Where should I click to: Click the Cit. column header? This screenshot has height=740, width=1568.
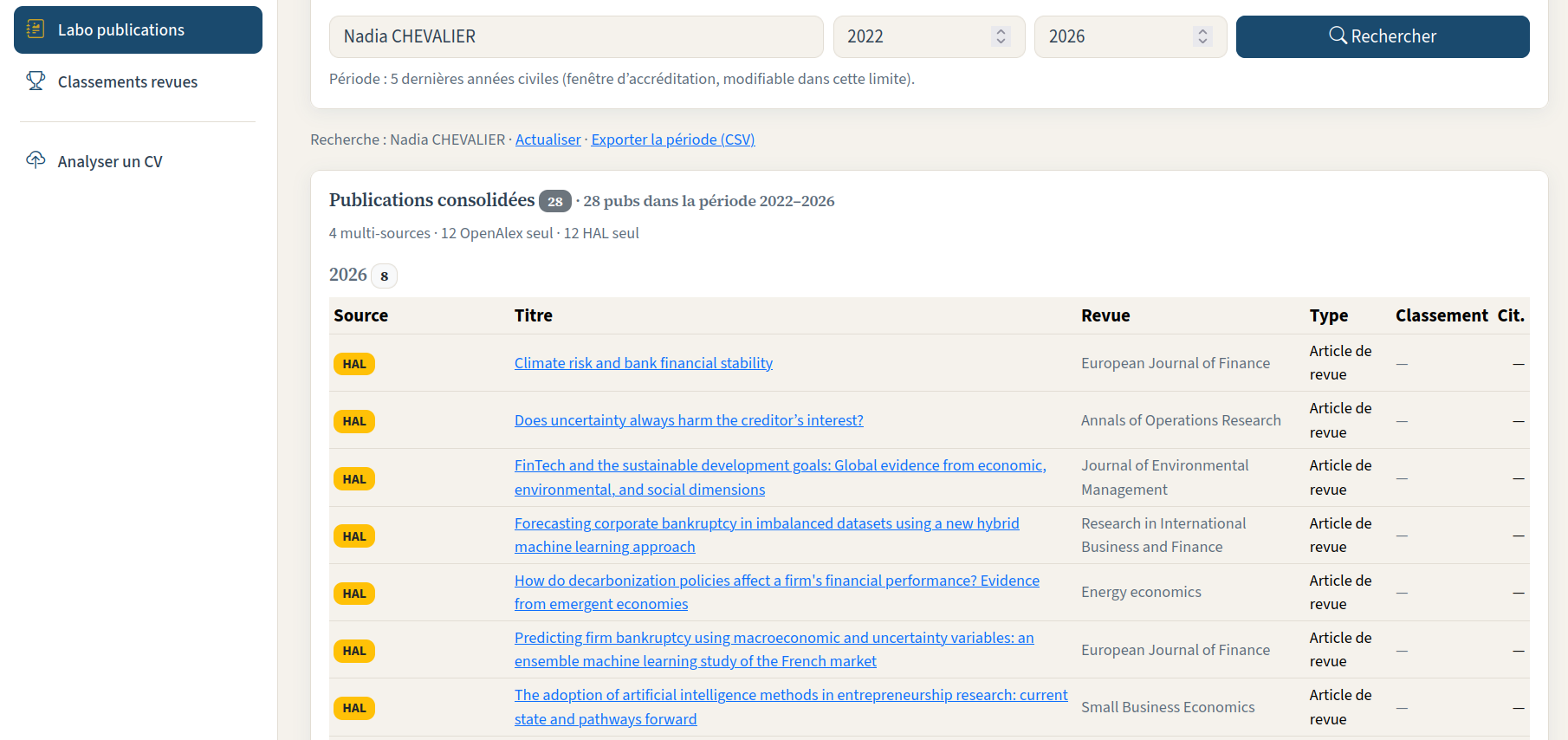coord(1511,315)
